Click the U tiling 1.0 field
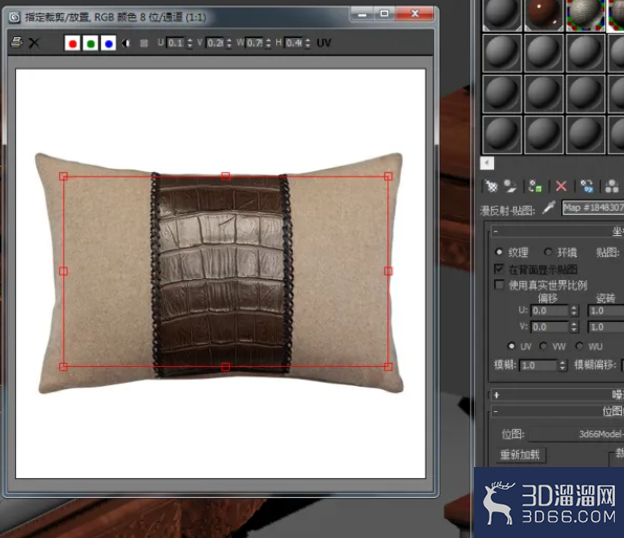Screen dimensions: 624x538 pyautogui.click(x=606, y=311)
